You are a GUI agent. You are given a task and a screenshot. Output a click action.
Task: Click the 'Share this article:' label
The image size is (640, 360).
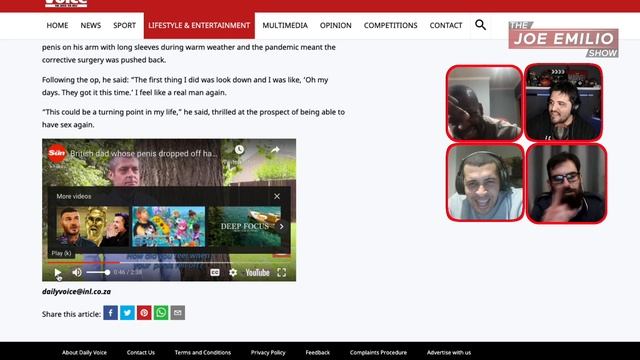[71, 314]
